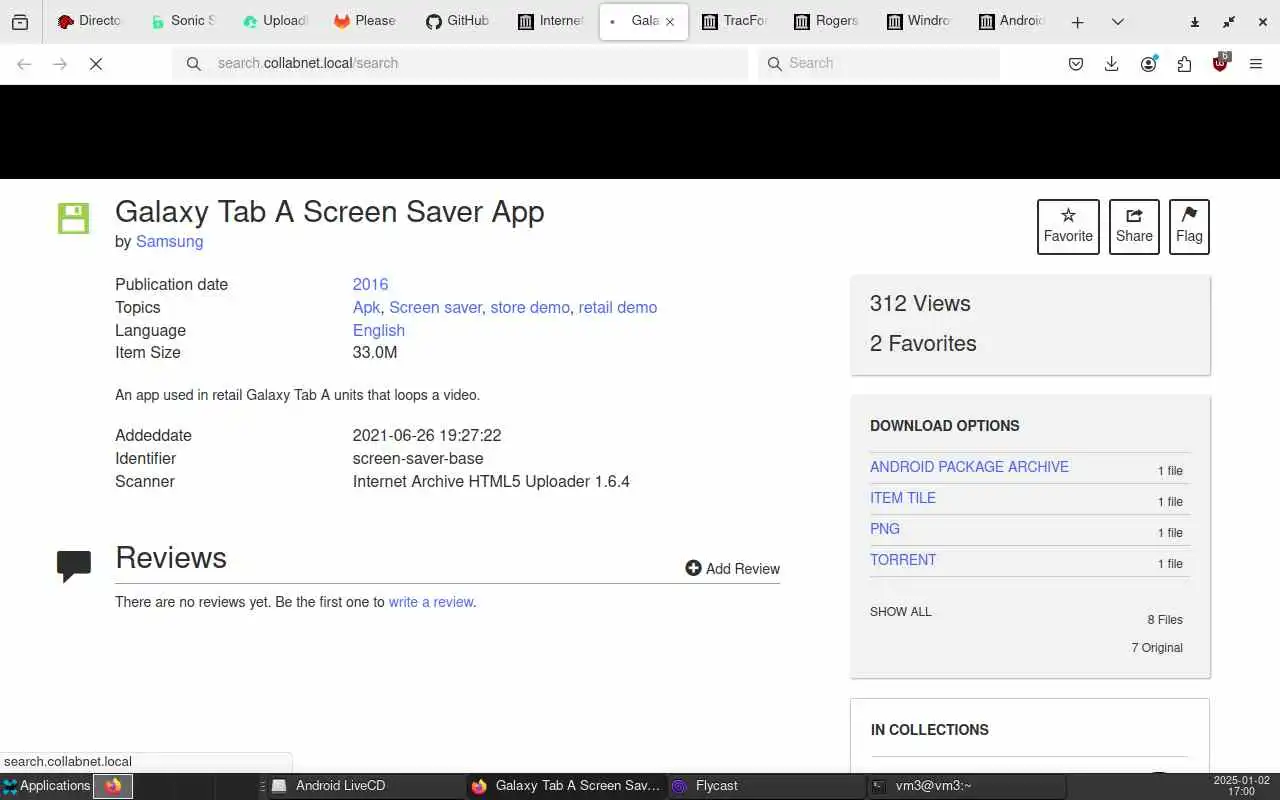The width and height of the screenshot is (1280, 800).
Task: Open the account profile icon
Action: point(1148,64)
